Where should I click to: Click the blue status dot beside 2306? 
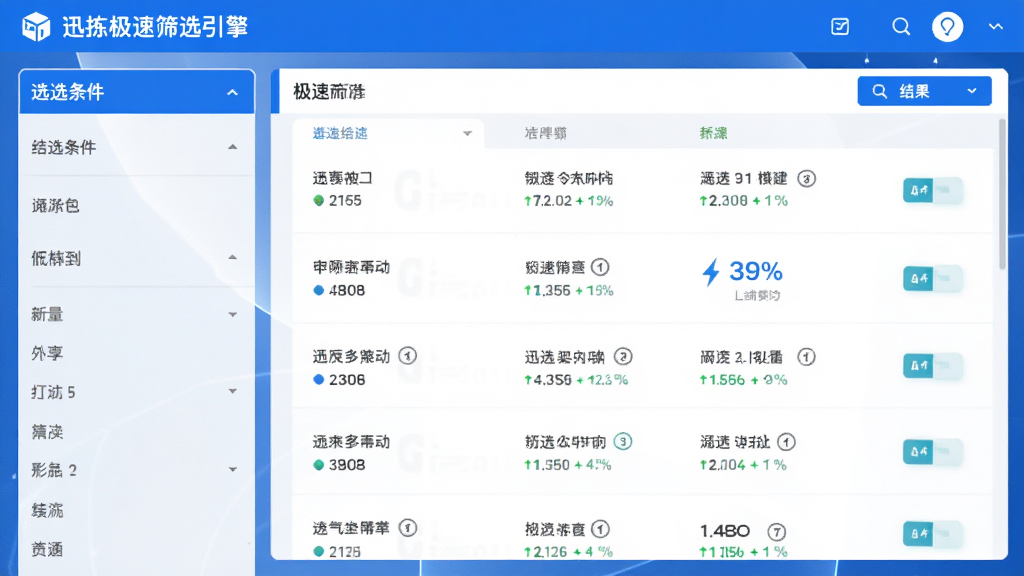point(319,379)
